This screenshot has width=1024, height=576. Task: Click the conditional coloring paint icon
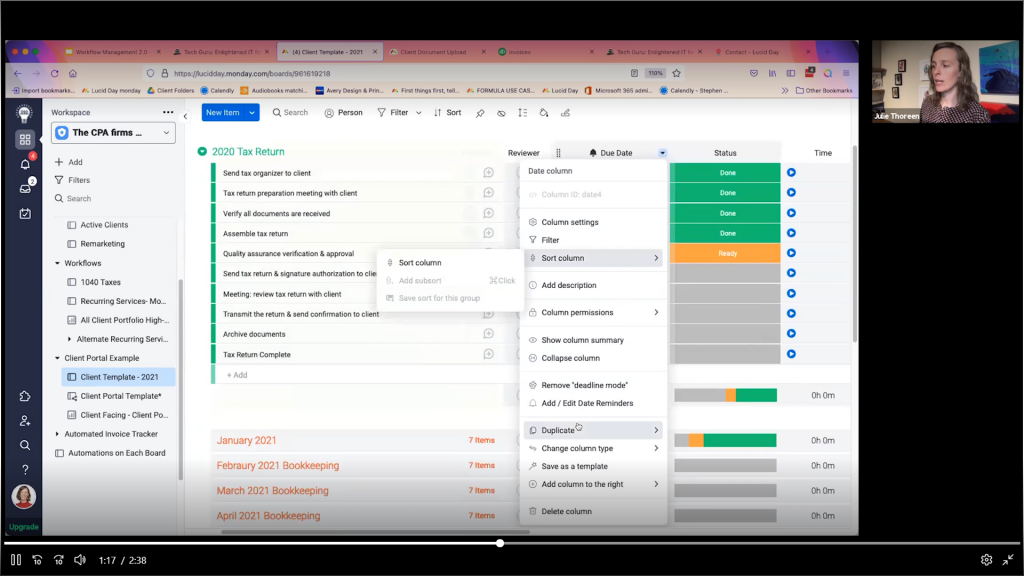pos(543,113)
